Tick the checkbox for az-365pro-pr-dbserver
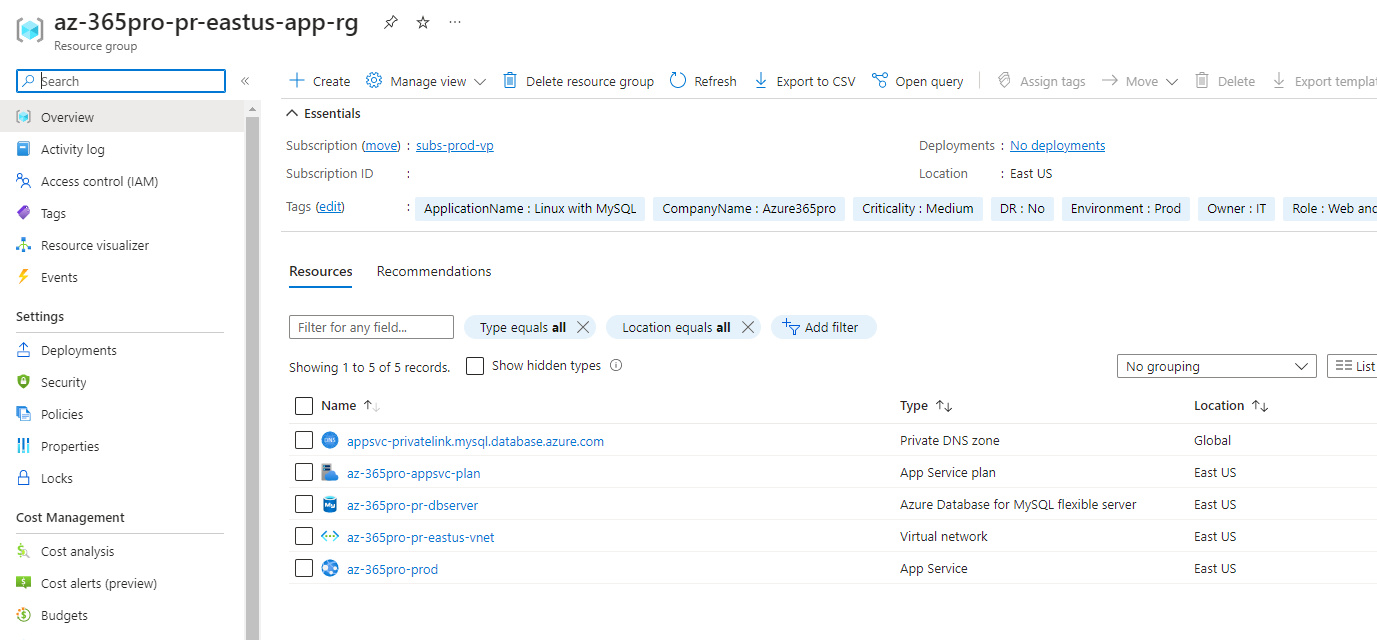Screen dimensions: 1377x640 coord(304,505)
